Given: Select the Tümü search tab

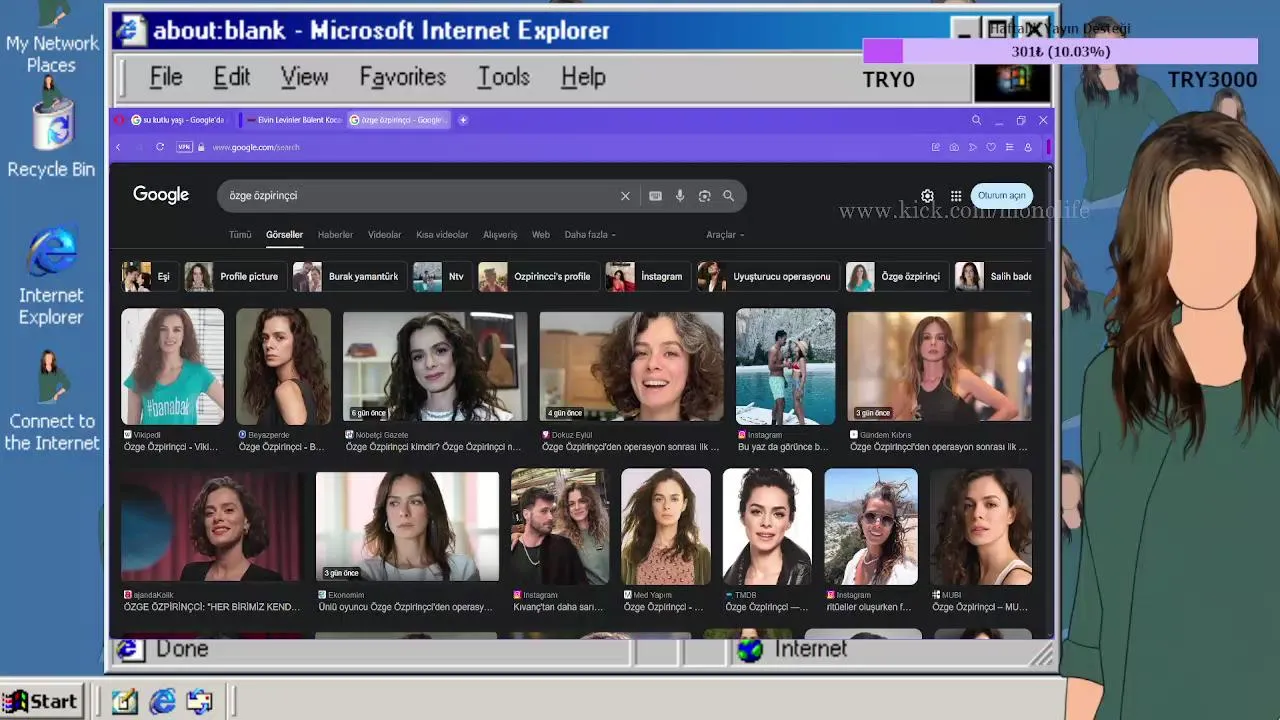Looking at the screenshot, I should (x=240, y=235).
